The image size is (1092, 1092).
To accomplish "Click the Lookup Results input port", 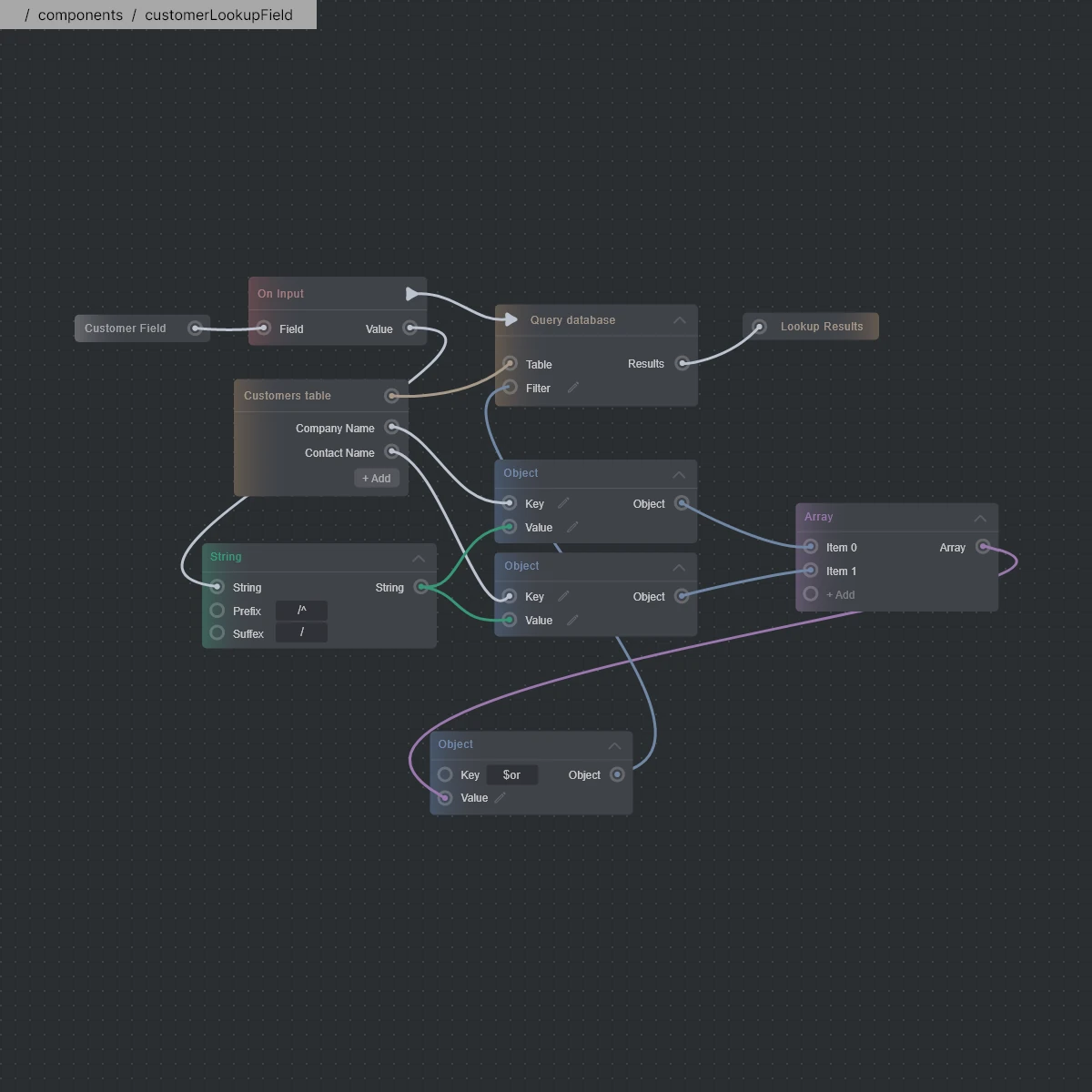I will pyautogui.click(x=759, y=327).
